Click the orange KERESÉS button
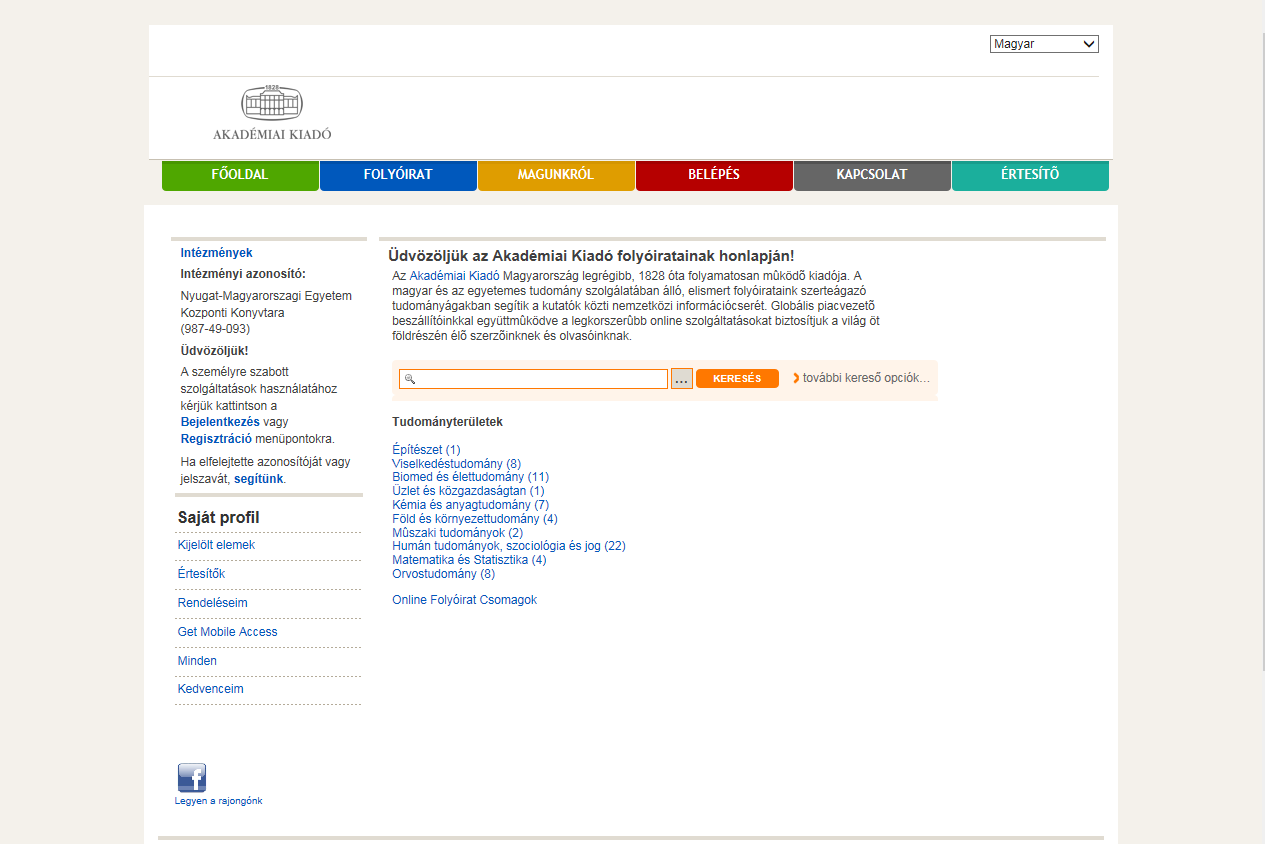Viewport: 1265px width, 844px height. 737,379
